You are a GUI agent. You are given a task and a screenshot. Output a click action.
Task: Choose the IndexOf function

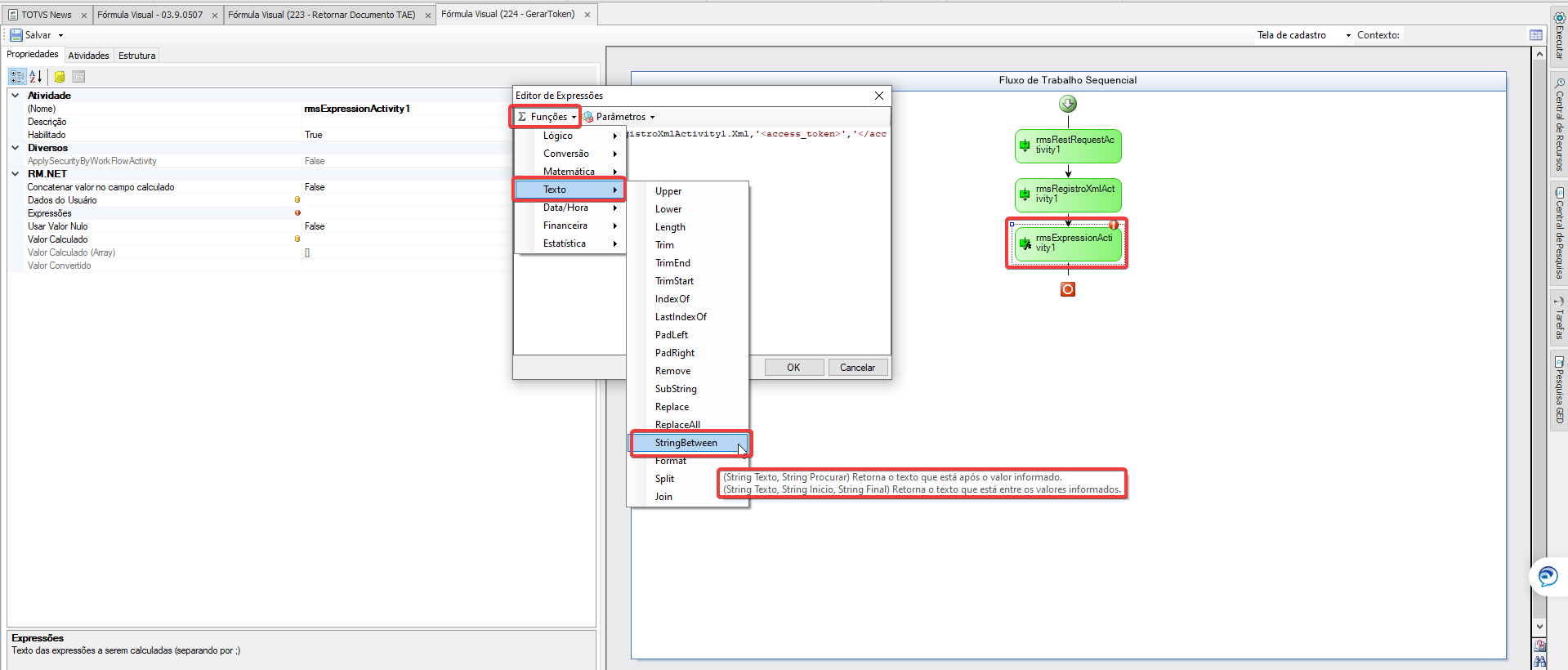pos(688,299)
